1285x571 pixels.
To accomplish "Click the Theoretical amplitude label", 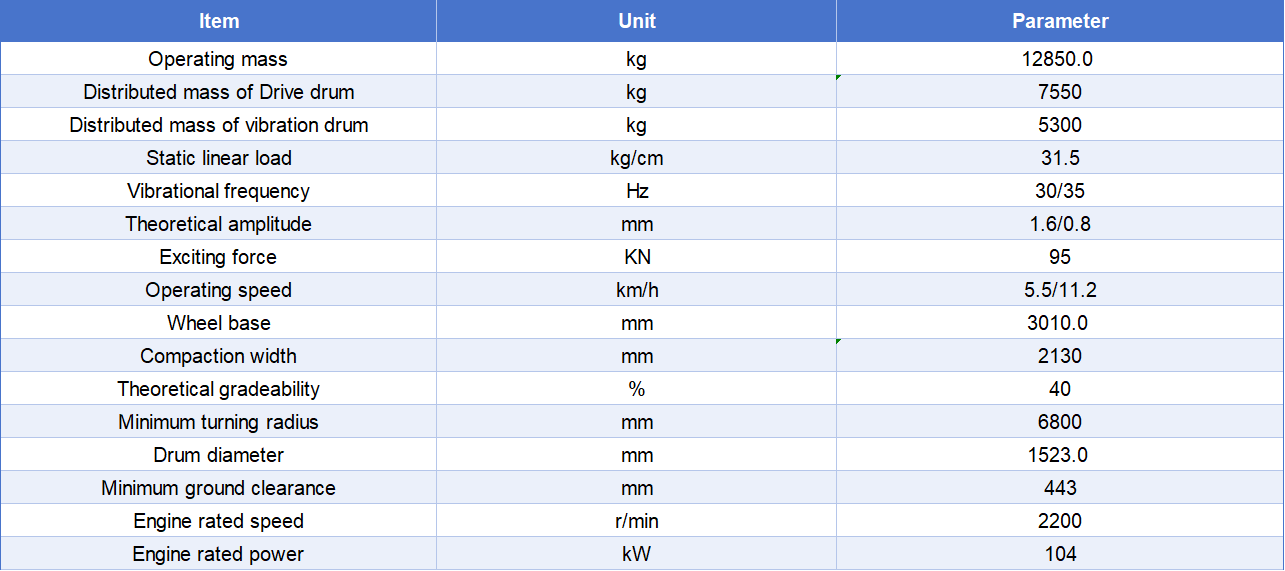I will click(218, 224).
